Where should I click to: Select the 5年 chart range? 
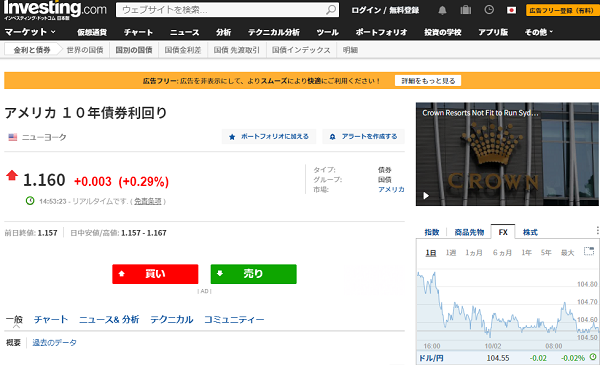point(546,253)
